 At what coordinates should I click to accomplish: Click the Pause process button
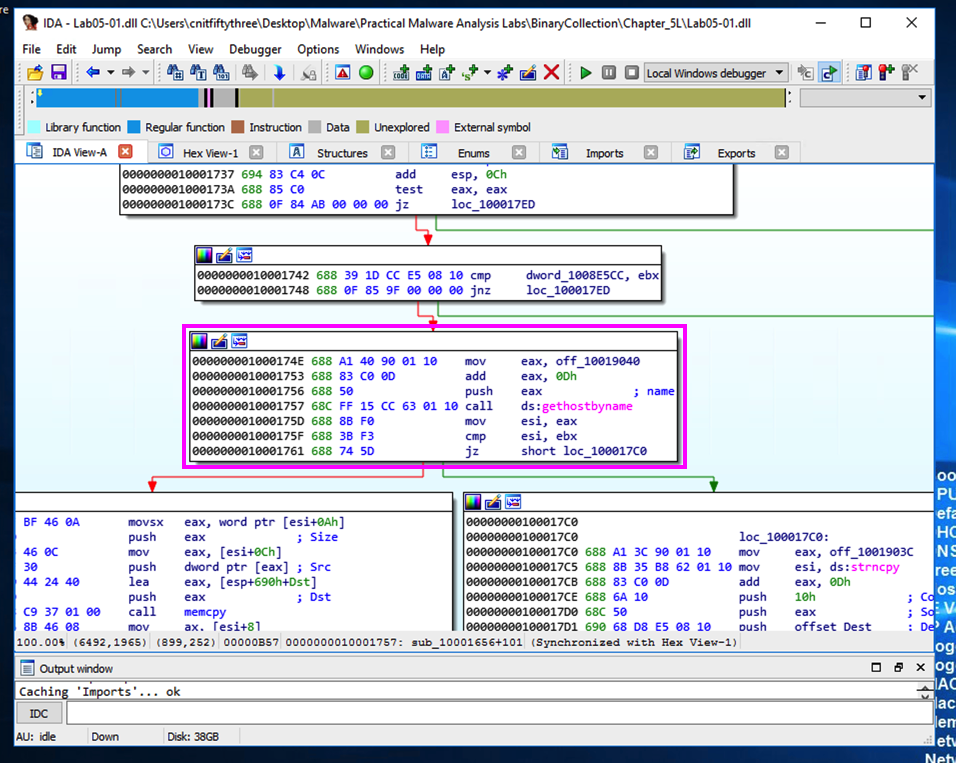point(609,73)
